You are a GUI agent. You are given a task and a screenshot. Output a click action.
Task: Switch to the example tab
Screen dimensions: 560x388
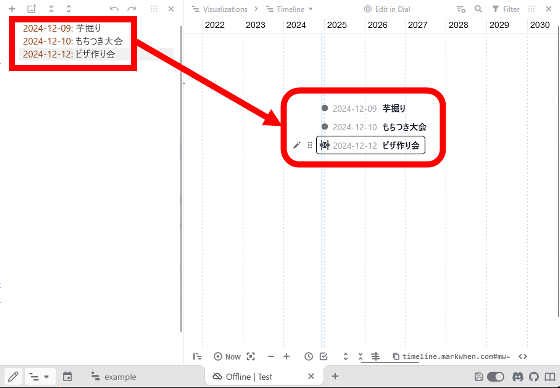click(x=114, y=377)
